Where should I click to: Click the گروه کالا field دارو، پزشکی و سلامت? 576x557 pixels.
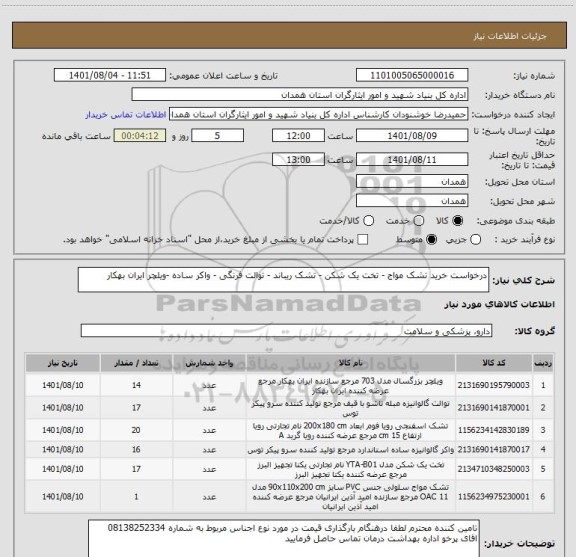286,331
